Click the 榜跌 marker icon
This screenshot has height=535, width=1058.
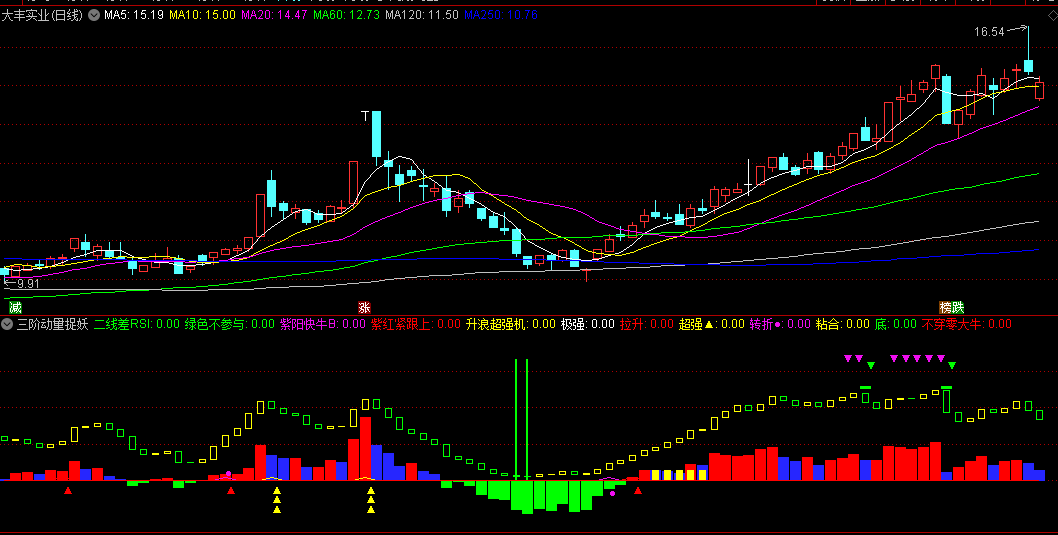(x=951, y=308)
